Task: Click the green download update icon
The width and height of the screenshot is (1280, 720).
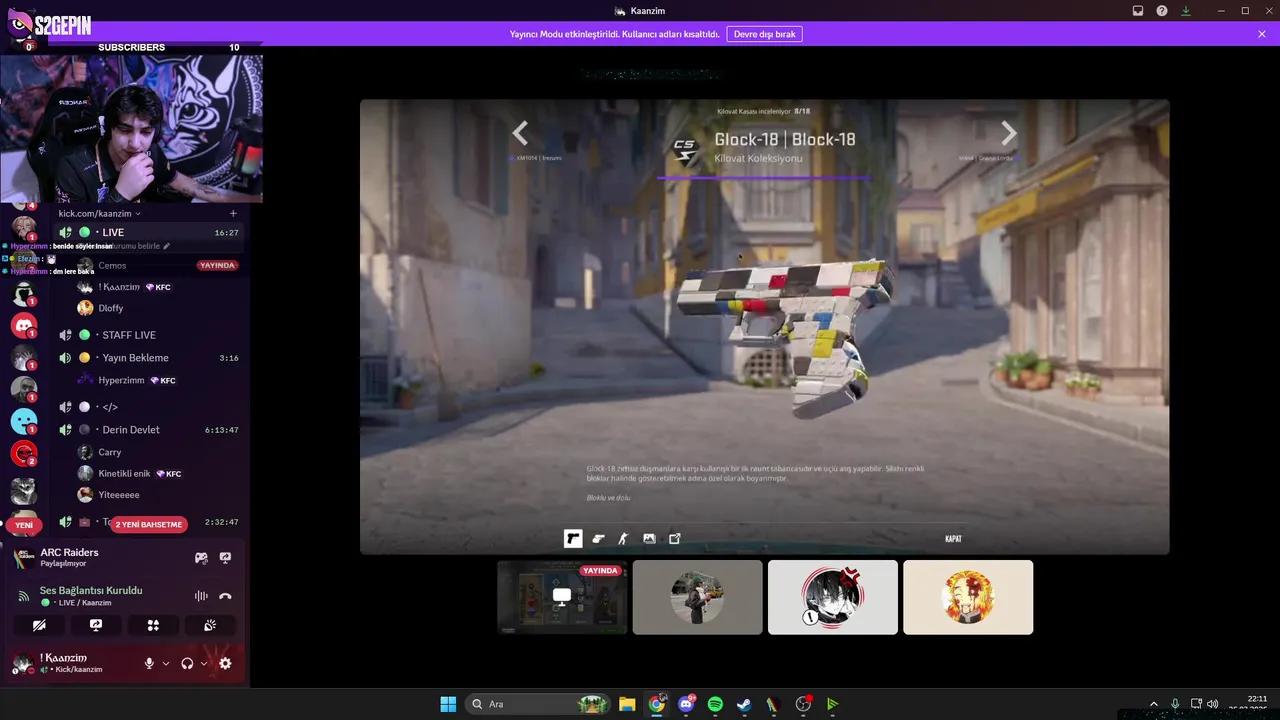Action: (x=1186, y=11)
